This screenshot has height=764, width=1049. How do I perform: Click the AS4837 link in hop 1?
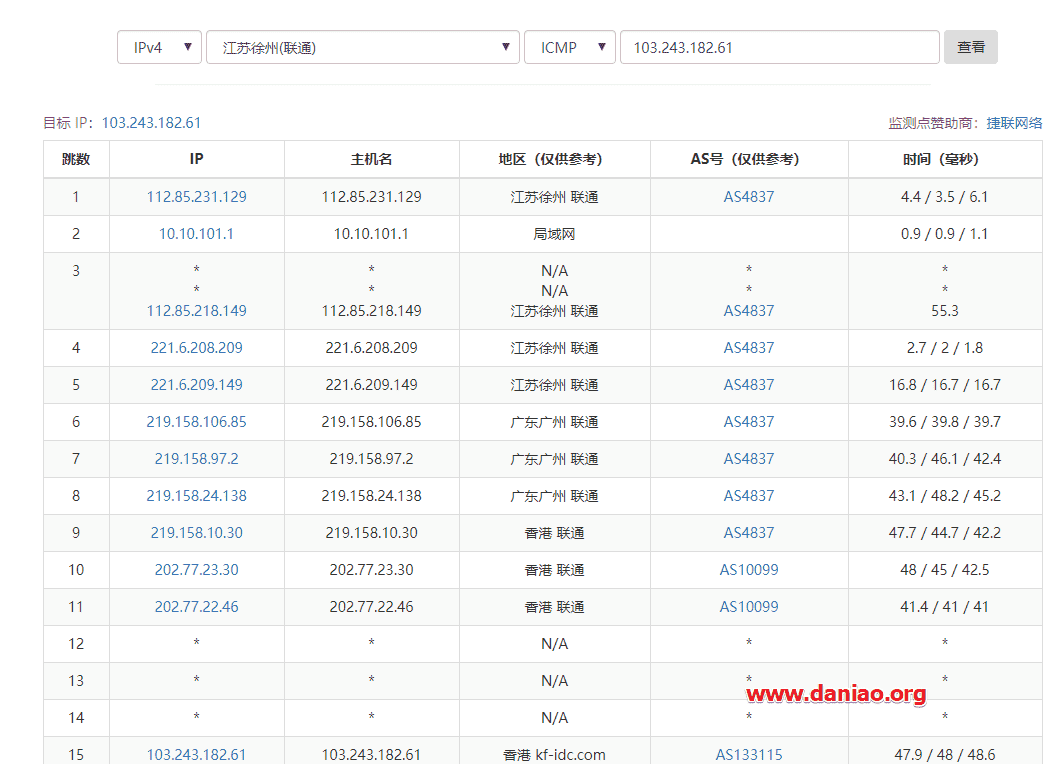[x=749, y=197]
